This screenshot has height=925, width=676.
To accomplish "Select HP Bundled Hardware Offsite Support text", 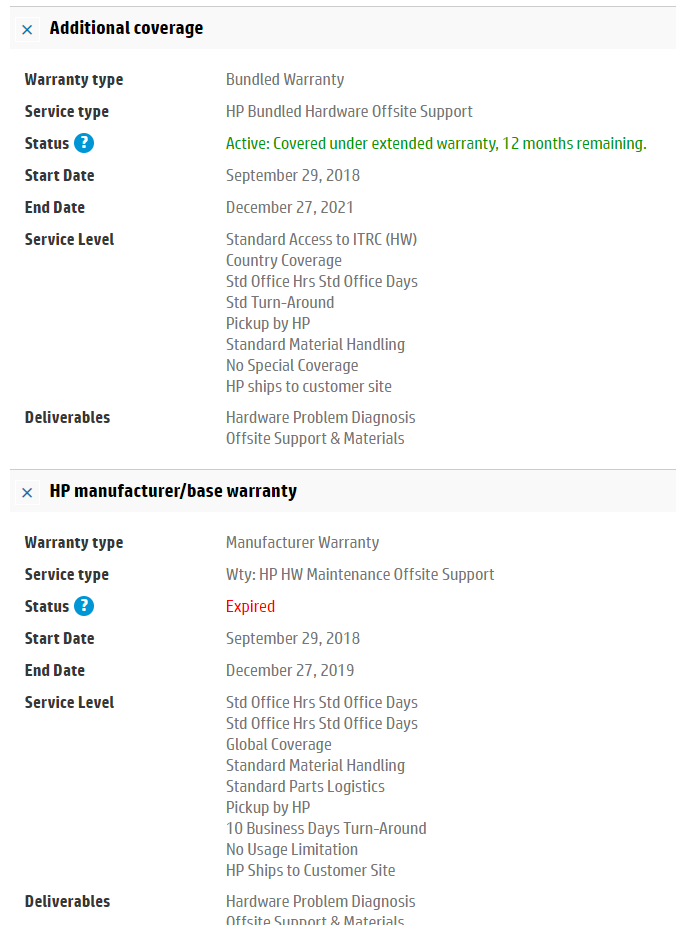I will click(349, 111).
